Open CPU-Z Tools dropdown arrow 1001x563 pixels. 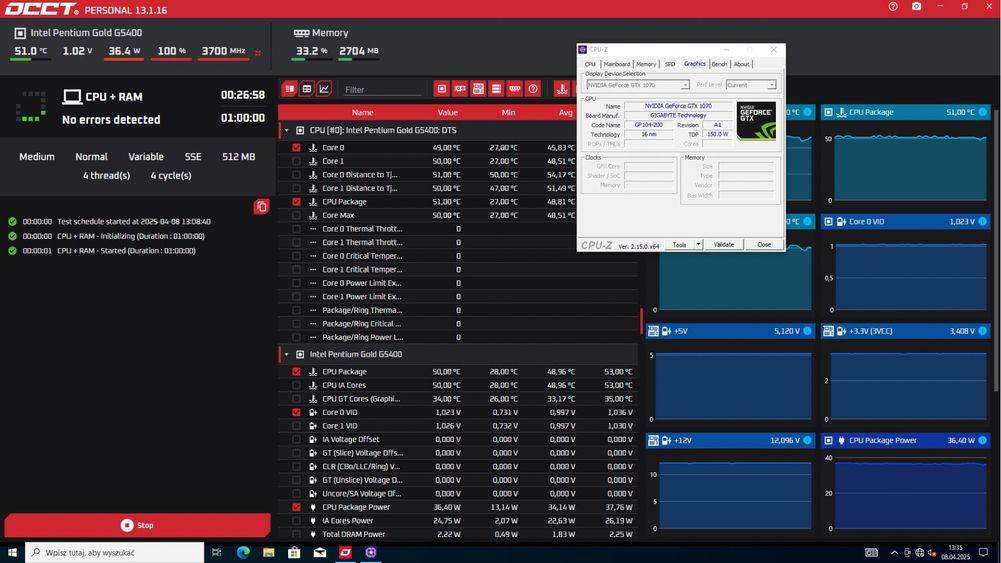(698, 244)
